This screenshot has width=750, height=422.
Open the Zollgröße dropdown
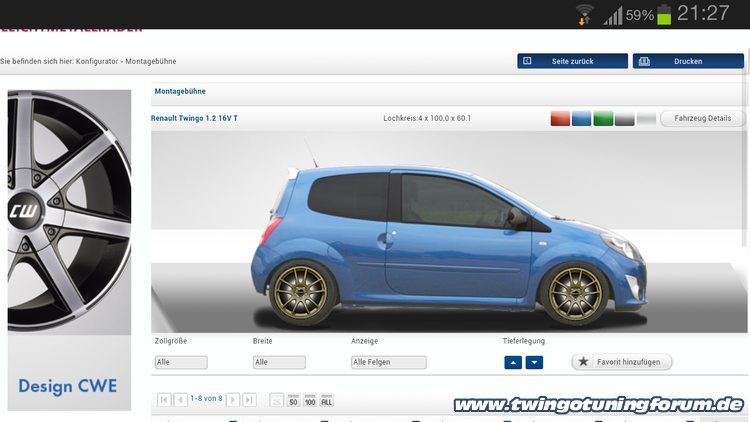pyautogui.click(x=181, y=362)
